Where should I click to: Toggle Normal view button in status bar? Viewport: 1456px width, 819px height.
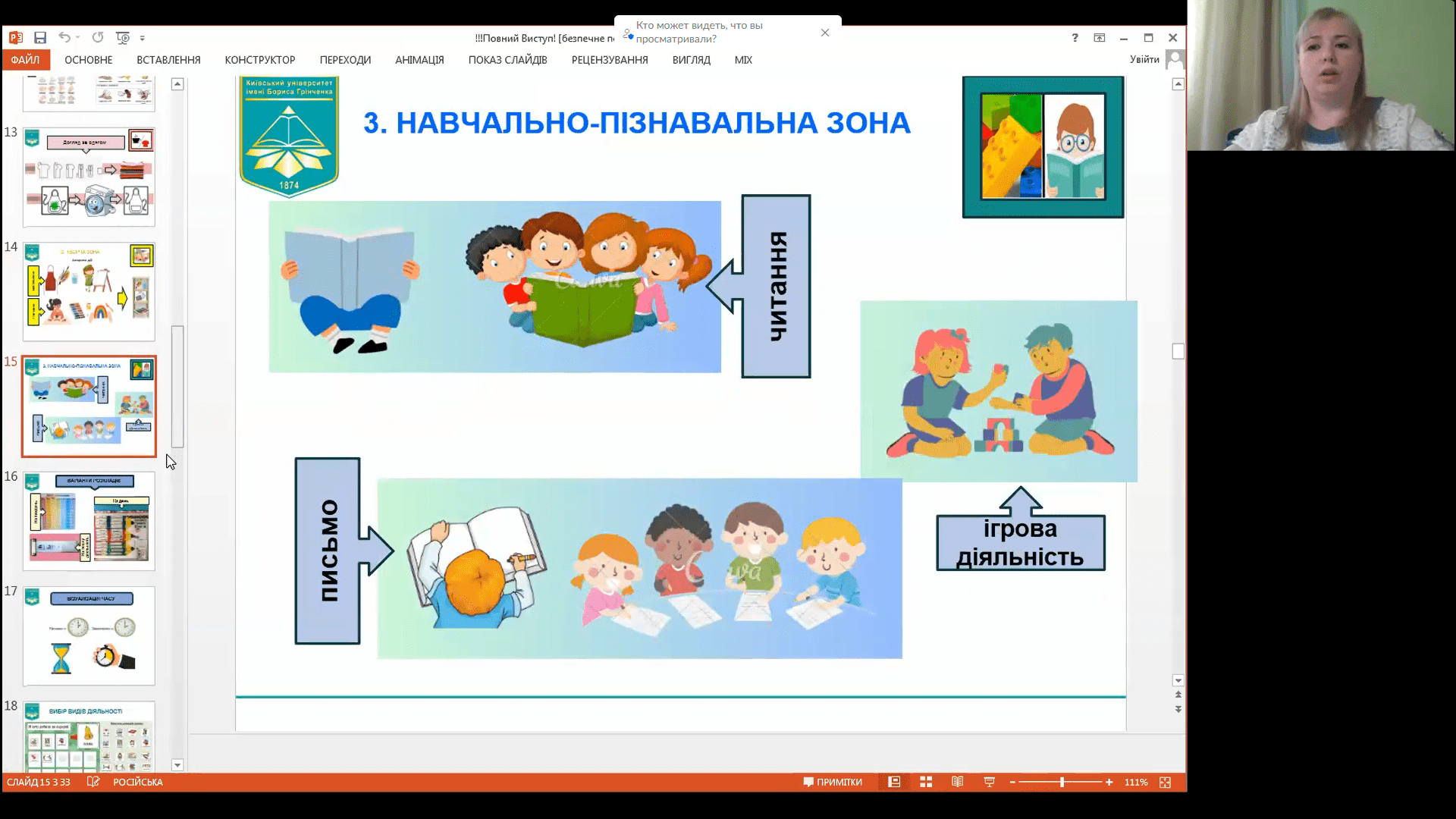click(894, 782)
